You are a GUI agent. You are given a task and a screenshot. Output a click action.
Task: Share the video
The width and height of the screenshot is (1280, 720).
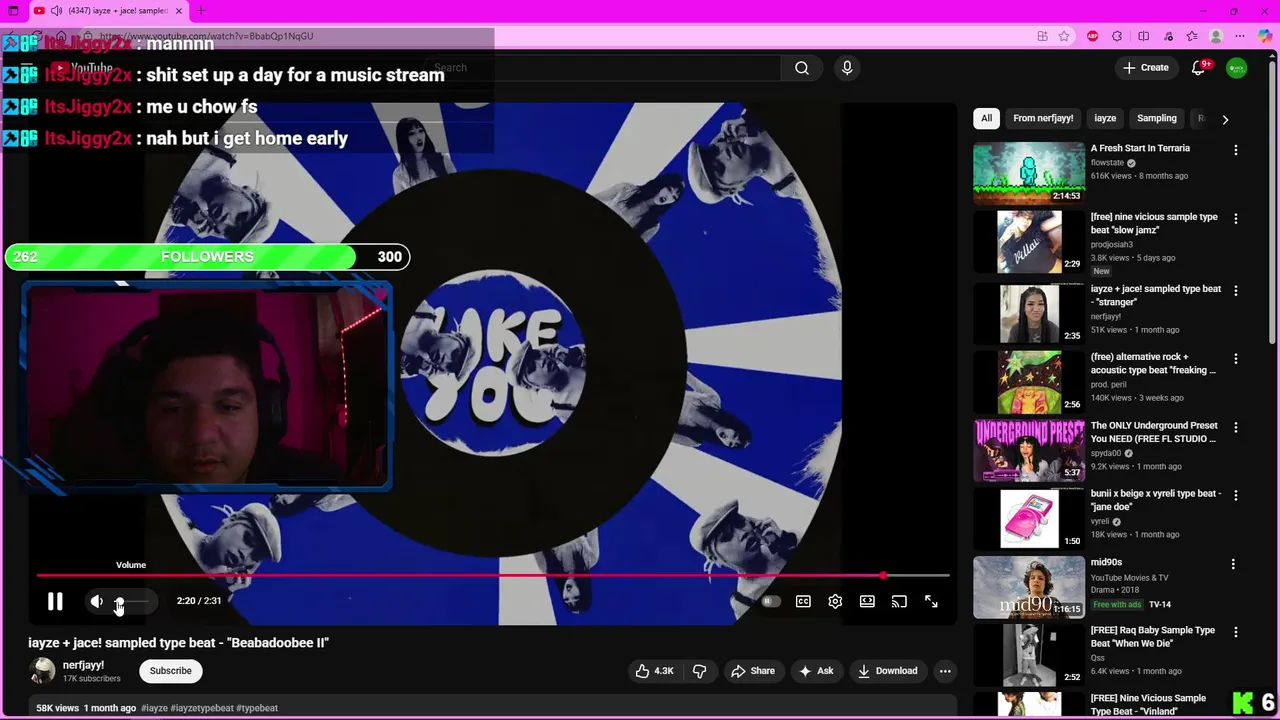point(753,671)
